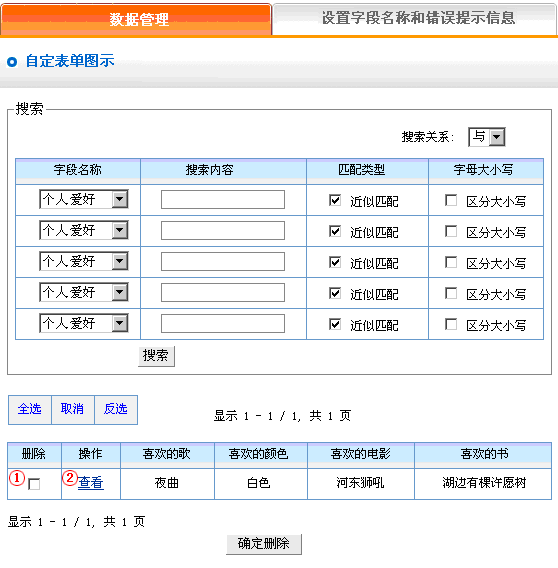This screenshot has height=568, width=558.
Task: Expand the first 个人爱好 field name dropdown
Action: point(84,199)
